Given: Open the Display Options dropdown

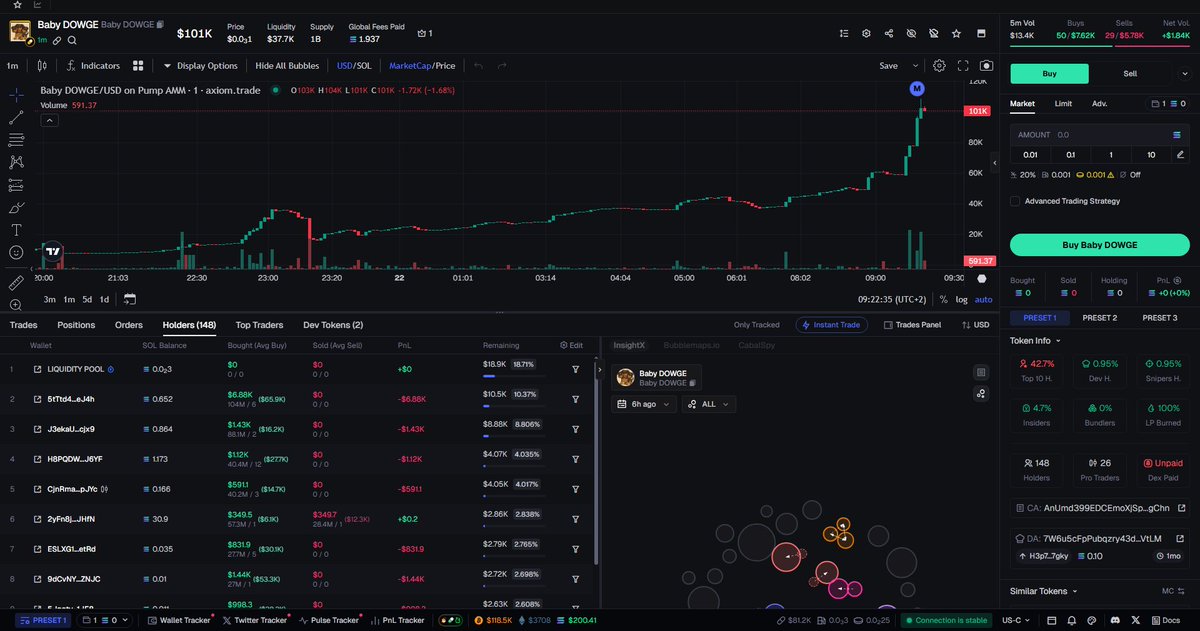Looking at the screenshot, I should pyautogui.click(x=201, y=66).
